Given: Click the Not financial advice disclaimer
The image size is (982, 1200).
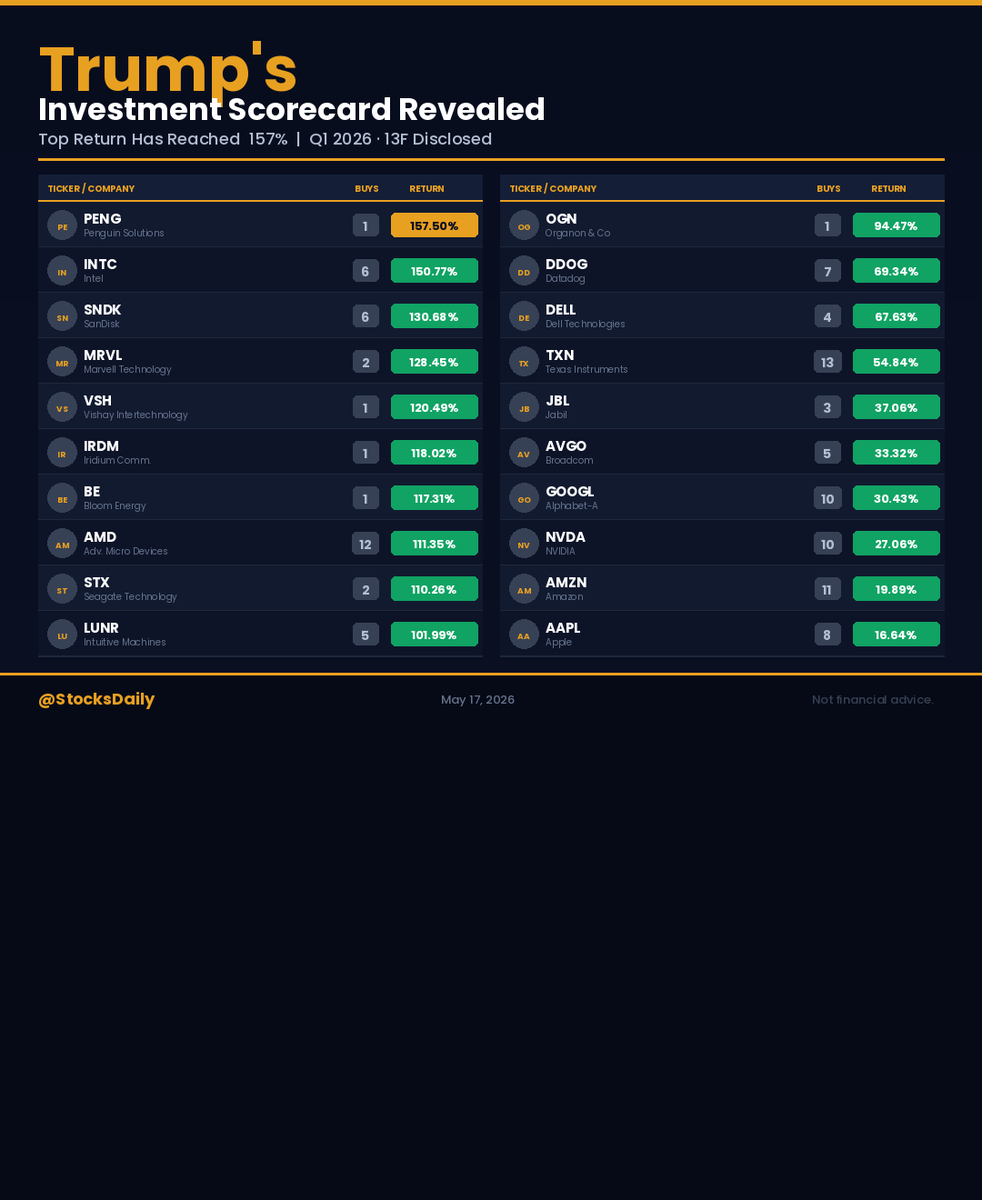Looking at the screenshot, I should 873,699.
